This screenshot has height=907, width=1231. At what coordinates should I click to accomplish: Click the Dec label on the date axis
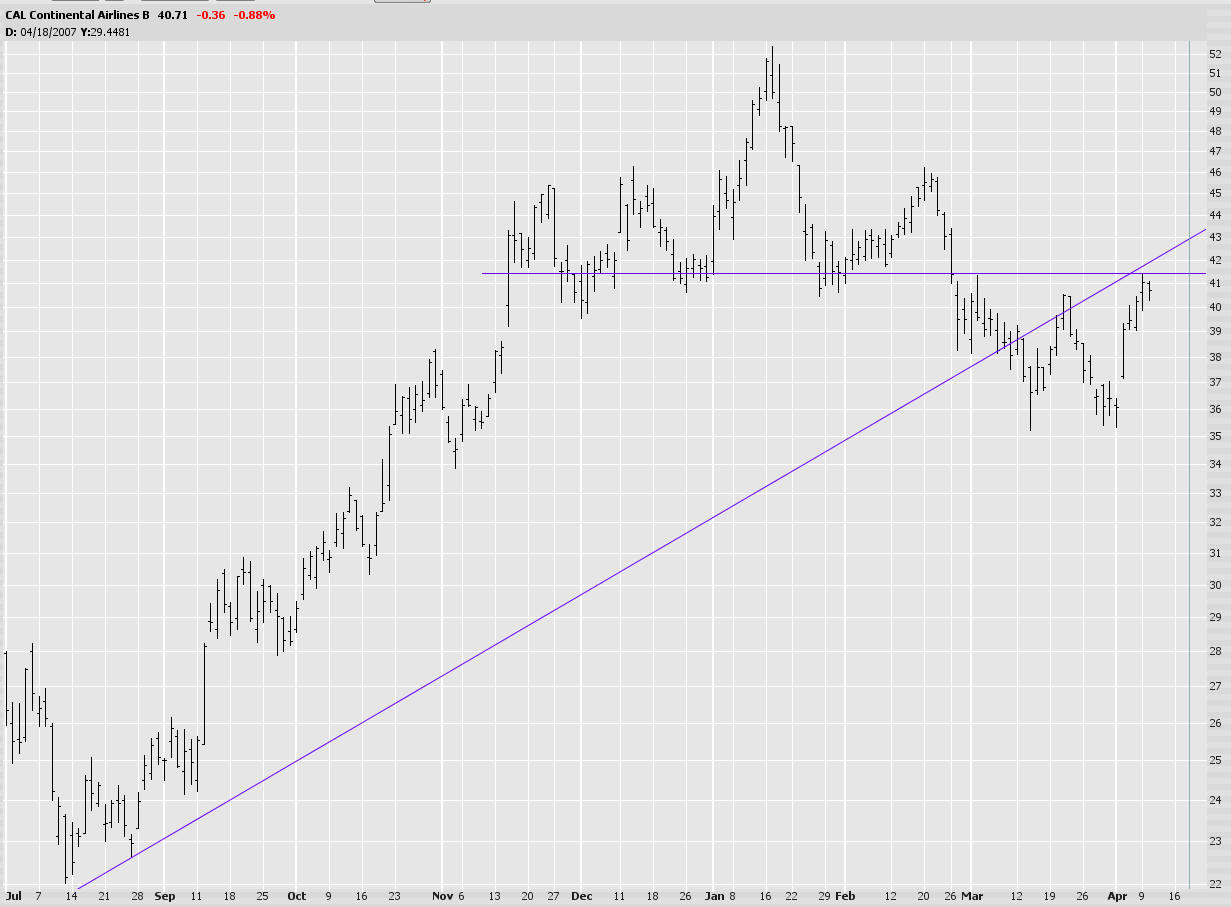point(582,896)
